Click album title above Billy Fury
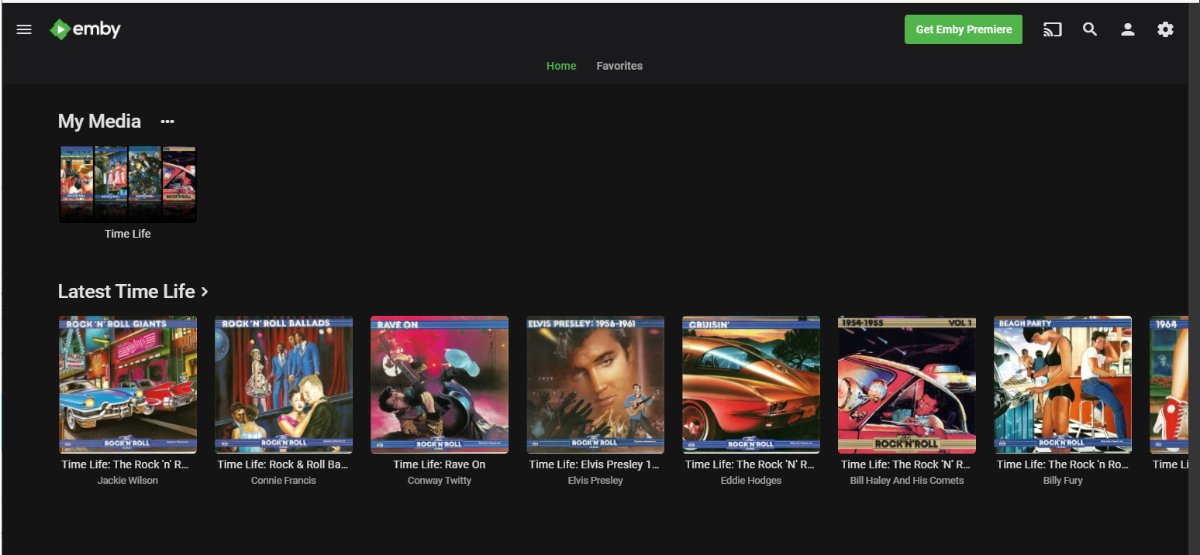 click(x=1063, y=464)
